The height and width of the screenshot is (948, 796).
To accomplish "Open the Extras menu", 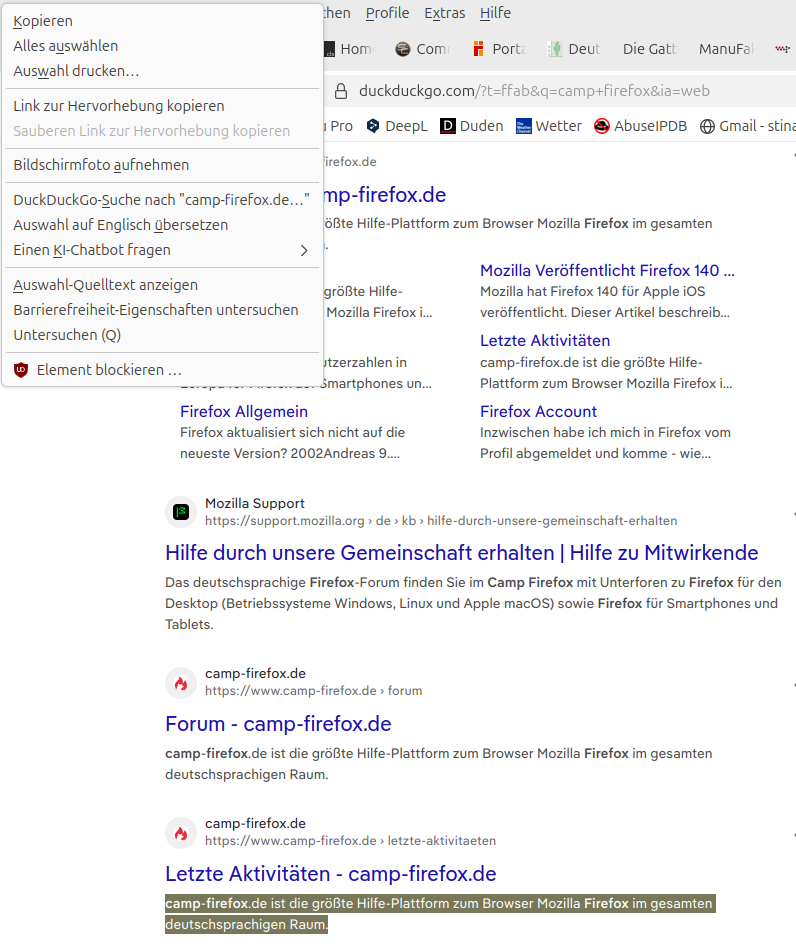I will click(x=444, y=13).
